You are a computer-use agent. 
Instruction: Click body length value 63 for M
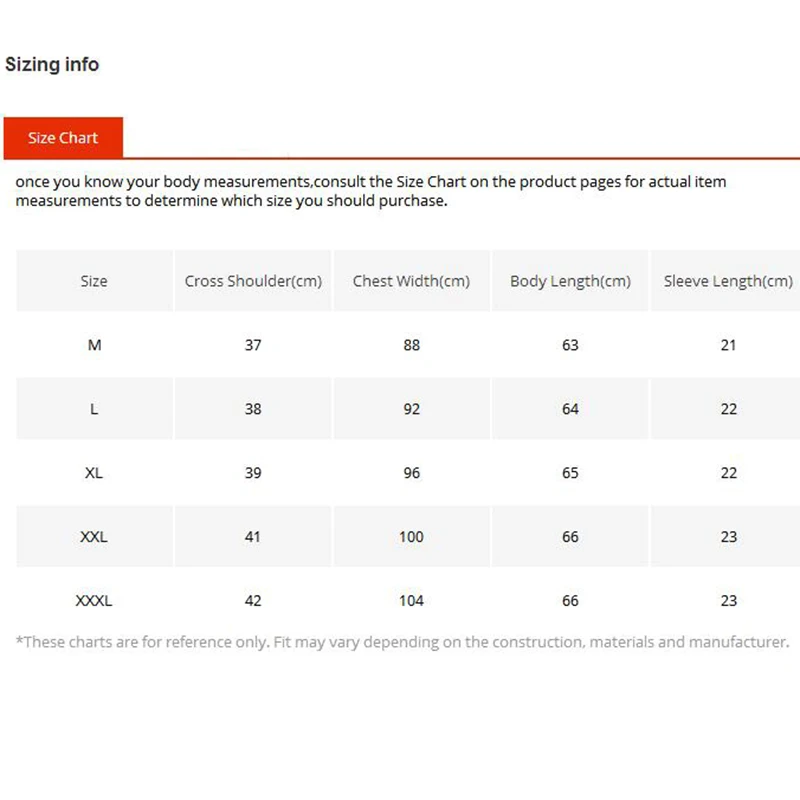coord(570,345)
